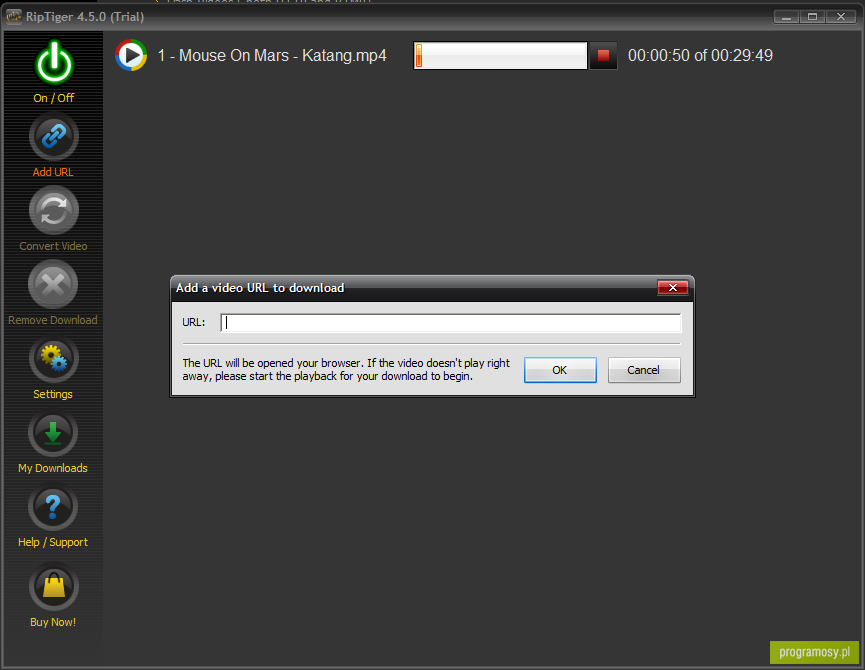Click the 'On / Off' label under the power icon

click(x=54, y=98)
